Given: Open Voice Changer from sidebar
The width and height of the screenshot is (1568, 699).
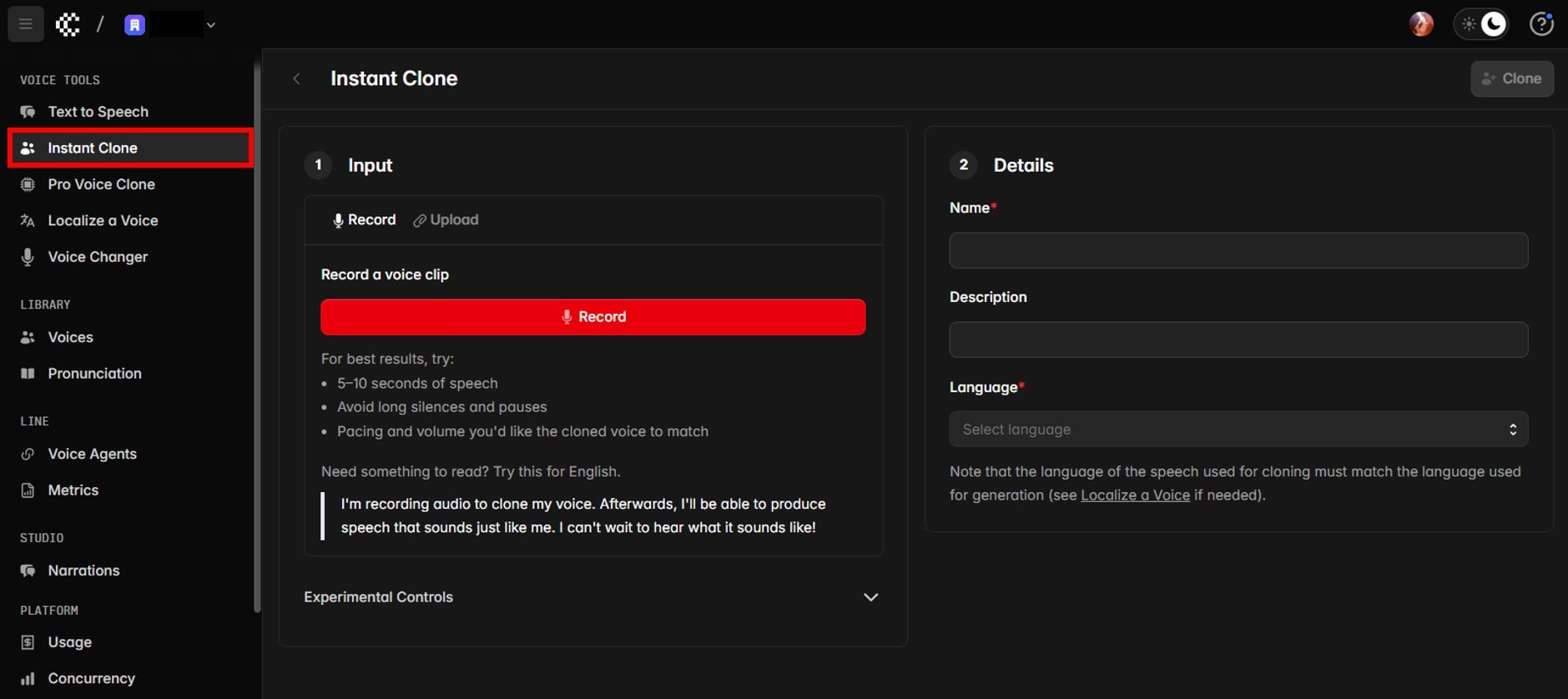Looking at the screenshot, I should coord(98,257).
